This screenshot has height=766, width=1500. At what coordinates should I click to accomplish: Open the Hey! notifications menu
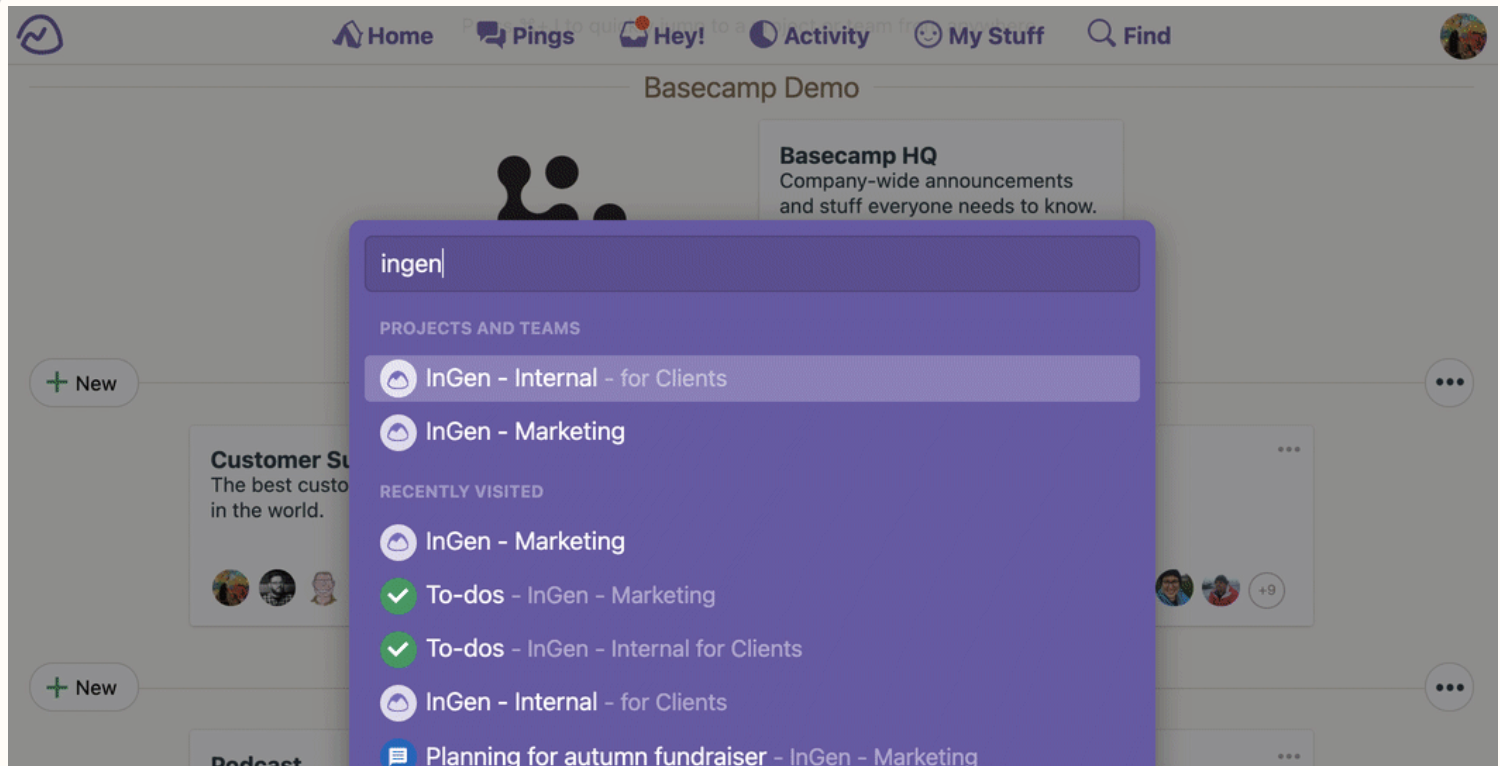[662, 35]
